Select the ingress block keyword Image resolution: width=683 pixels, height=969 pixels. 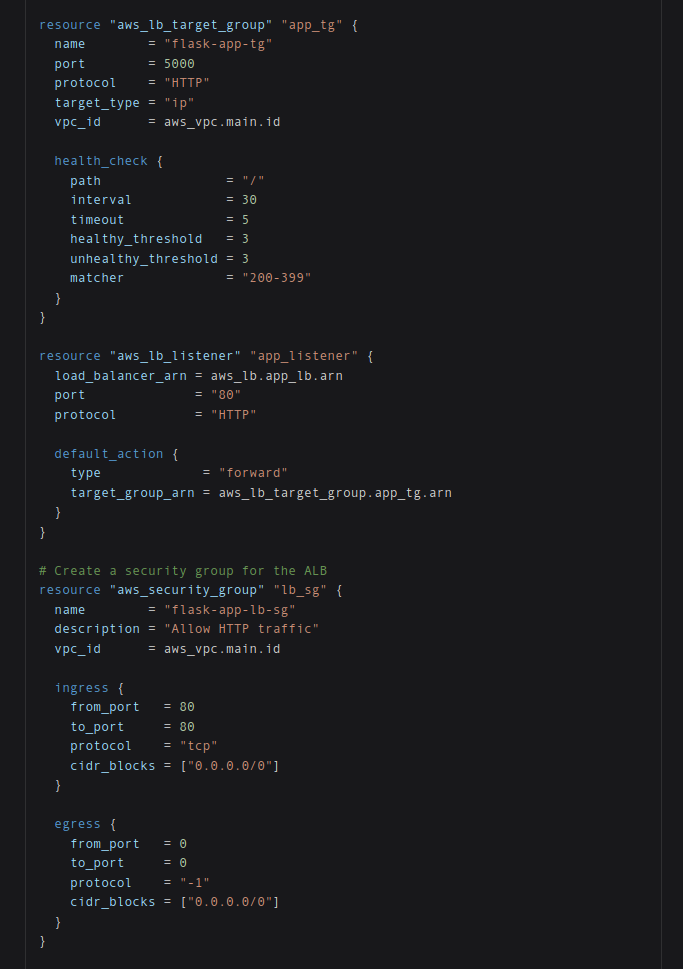point(82,688)
